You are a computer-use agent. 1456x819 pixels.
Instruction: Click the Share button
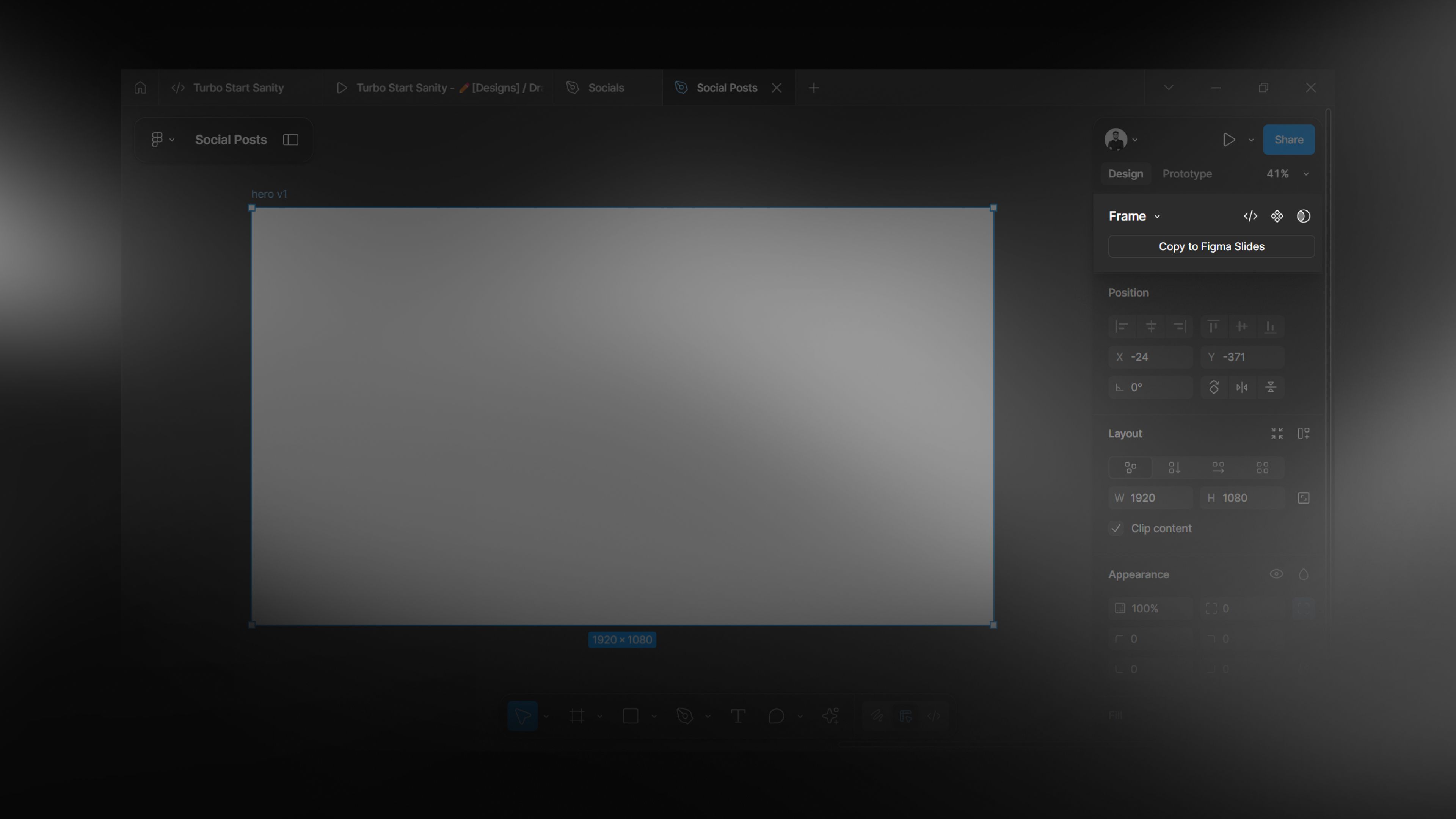tap(1289, 140)
